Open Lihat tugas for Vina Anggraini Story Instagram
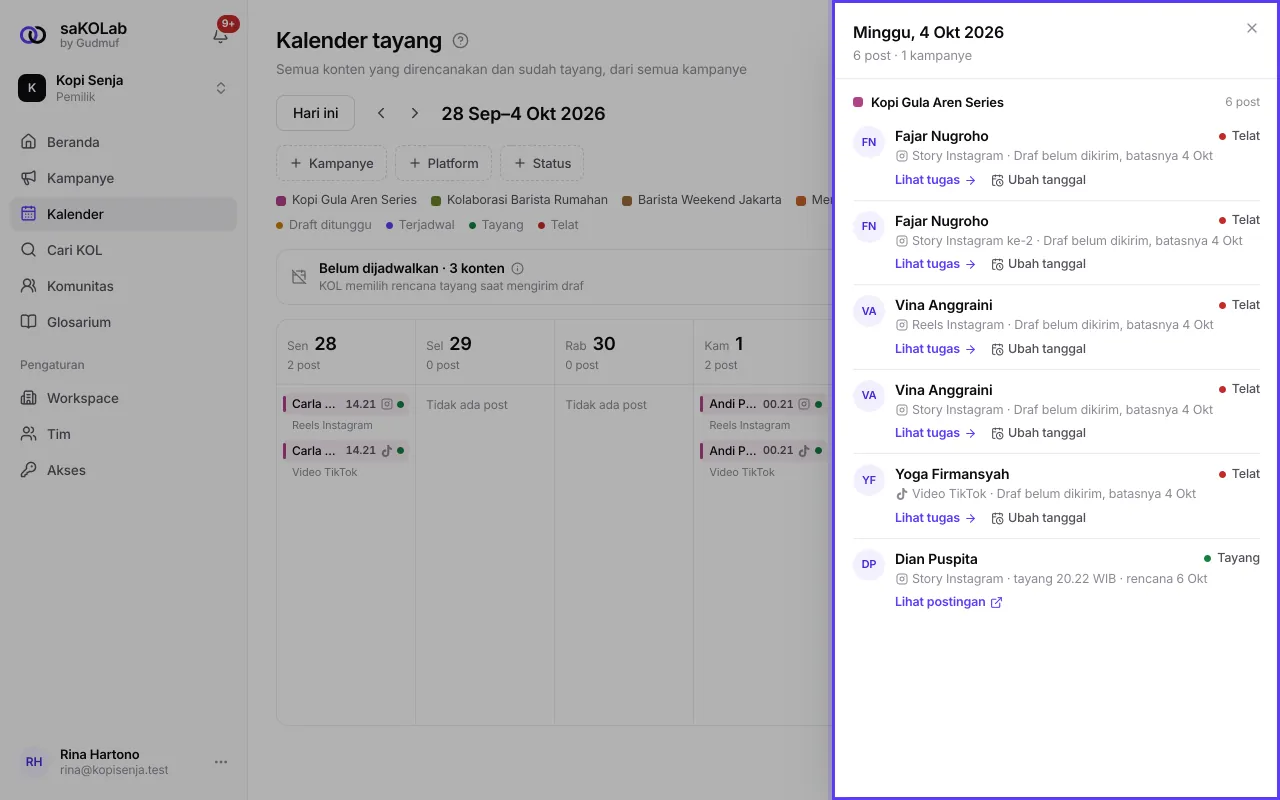1280x800 pixels. pyautogui.click(x=935, y=433)
